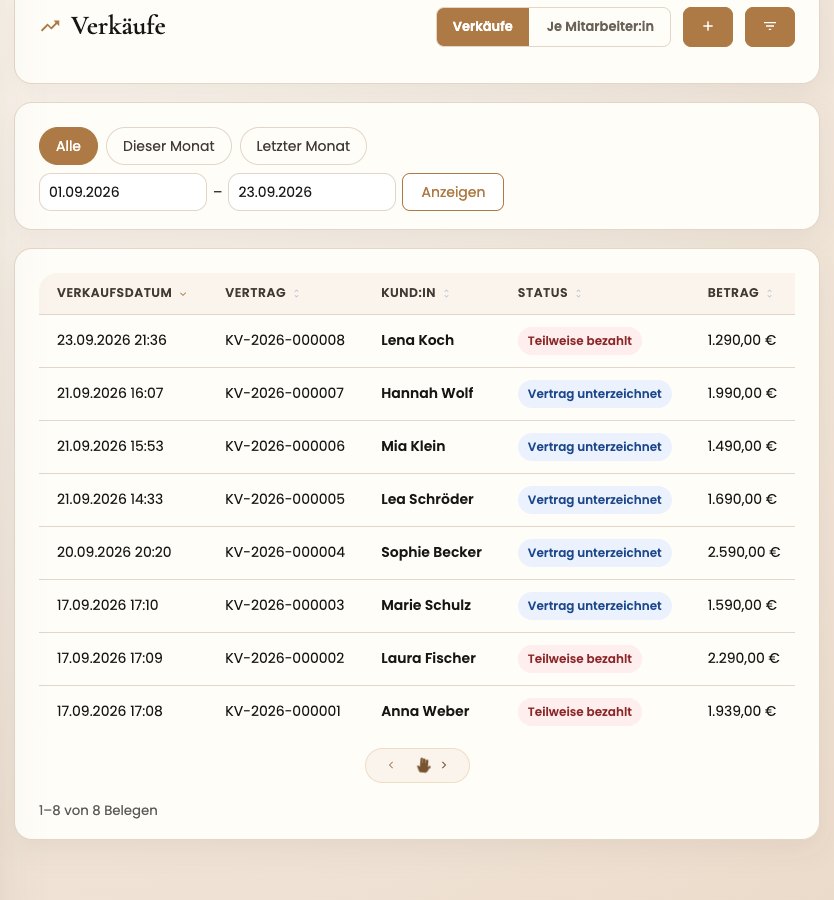Open contract KV-2026-000001

pos(283,711)
